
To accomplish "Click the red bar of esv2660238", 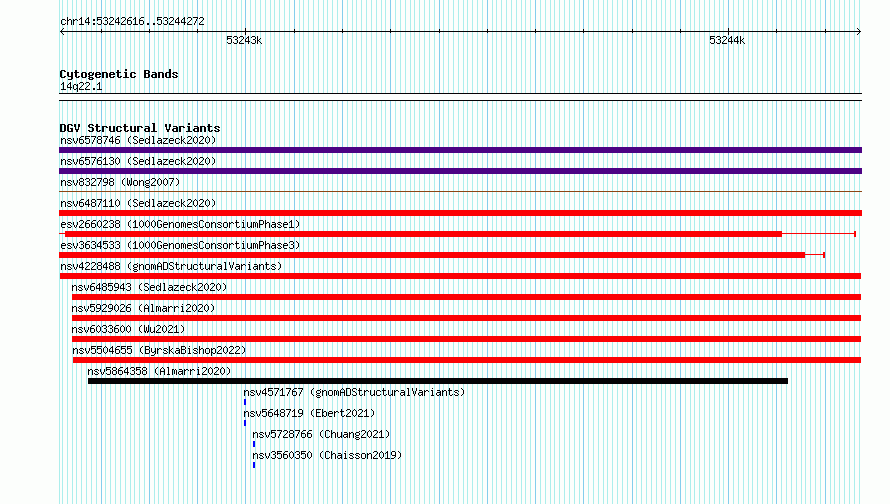I will 423,234.
